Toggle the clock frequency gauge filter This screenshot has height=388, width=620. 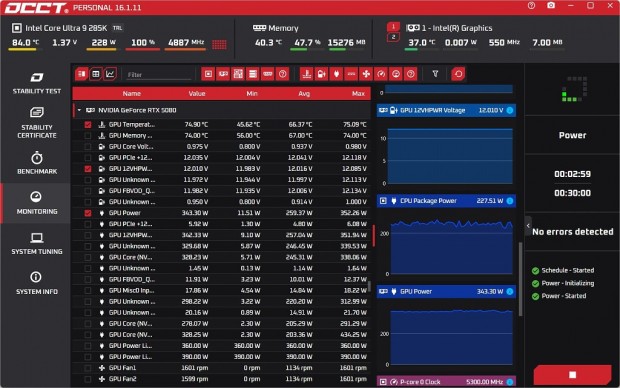coord(381,74)
